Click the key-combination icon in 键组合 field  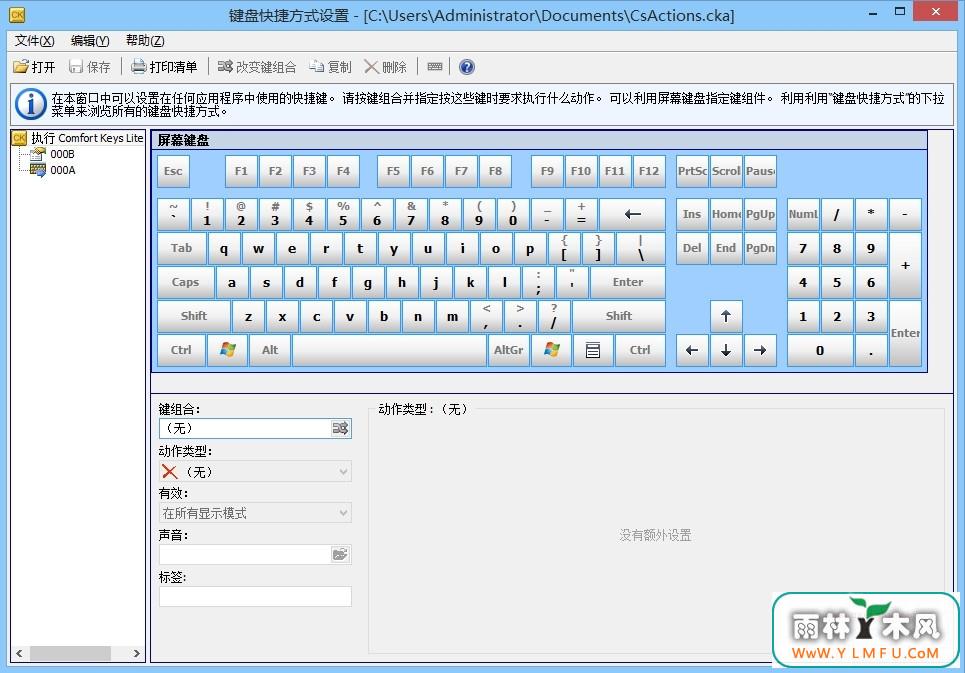(340, 428)
